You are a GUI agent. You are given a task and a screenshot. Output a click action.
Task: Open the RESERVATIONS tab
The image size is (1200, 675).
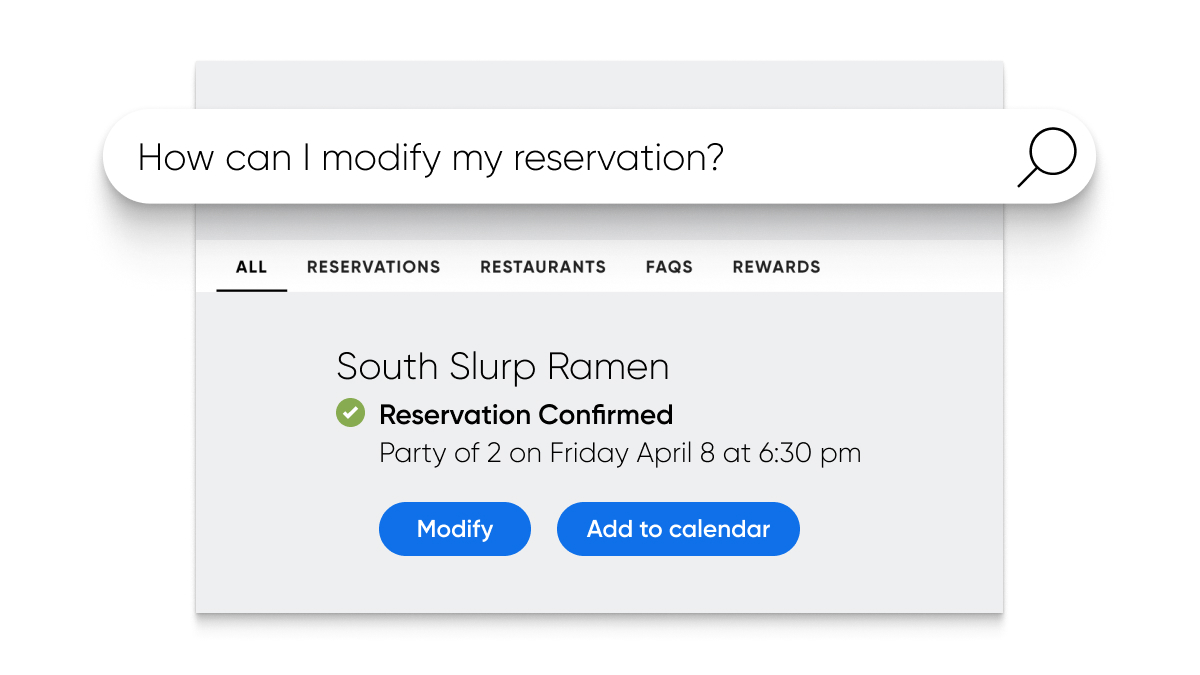click(374, 267)
